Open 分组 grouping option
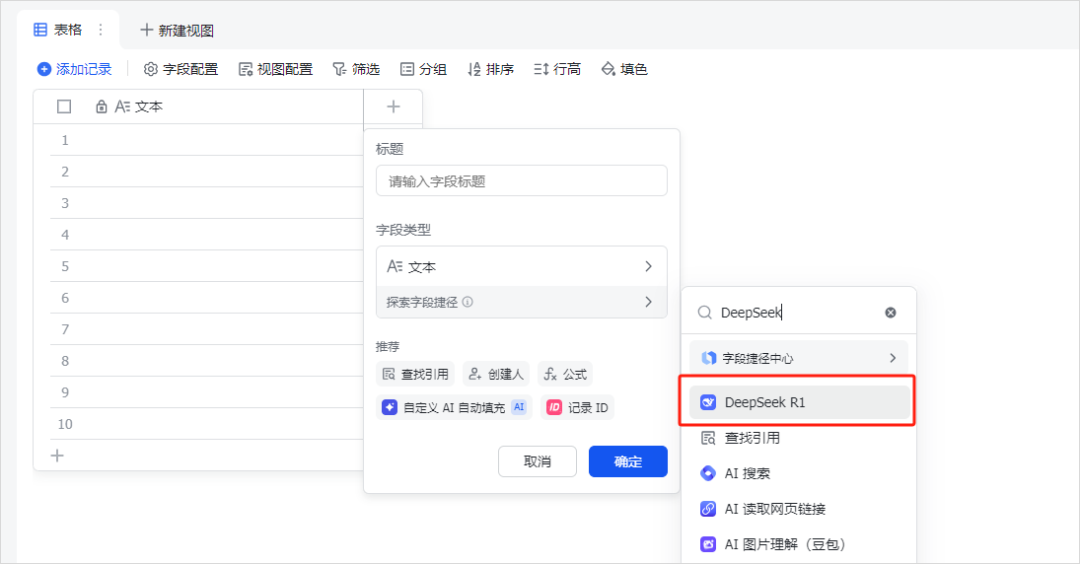The image size is (1080, 564). tap(424, 69)
